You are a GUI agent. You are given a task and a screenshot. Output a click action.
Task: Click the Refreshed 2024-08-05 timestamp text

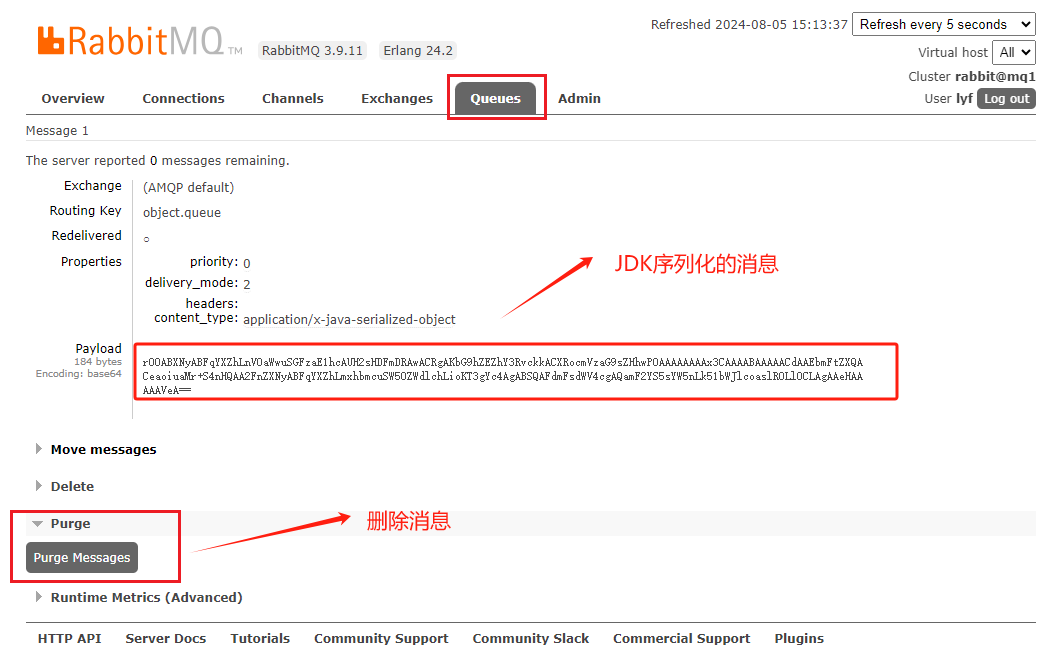coord(749,24)
